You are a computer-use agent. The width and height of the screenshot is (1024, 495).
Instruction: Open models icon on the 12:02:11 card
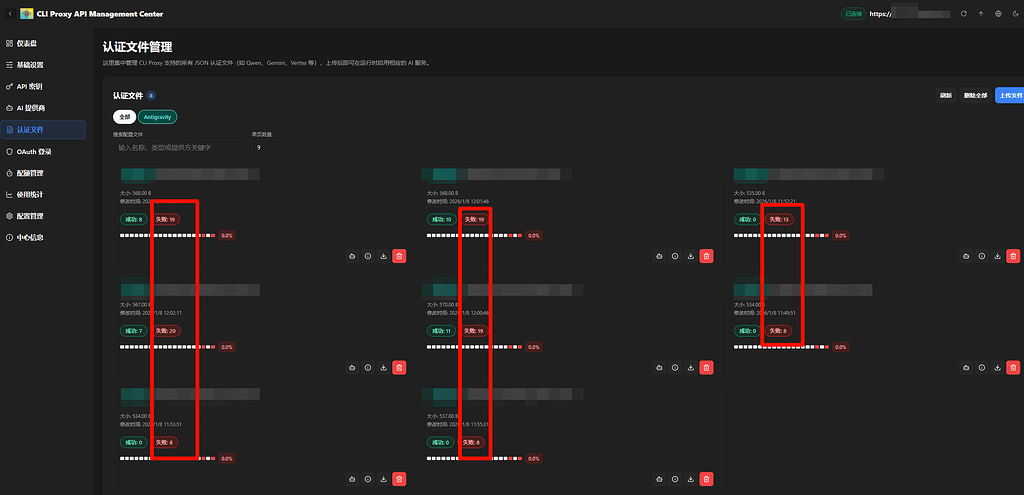pyautogui.click(x=353, y=368)
